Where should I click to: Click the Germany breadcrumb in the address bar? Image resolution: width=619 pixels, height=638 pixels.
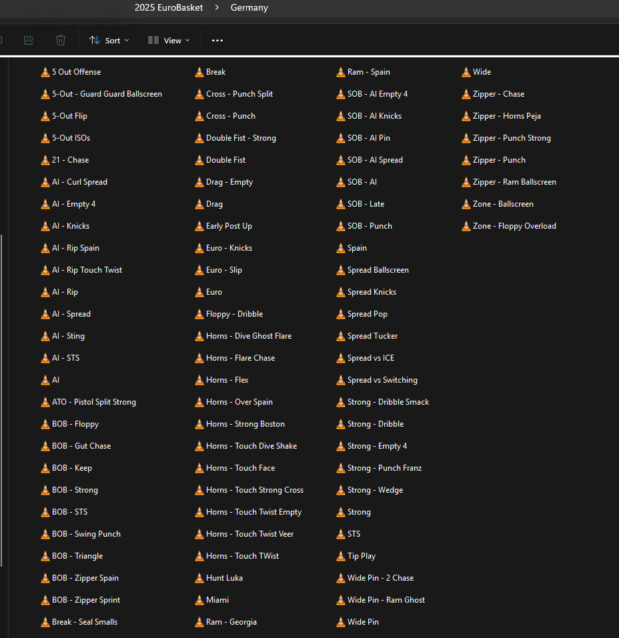pos(249,8)
